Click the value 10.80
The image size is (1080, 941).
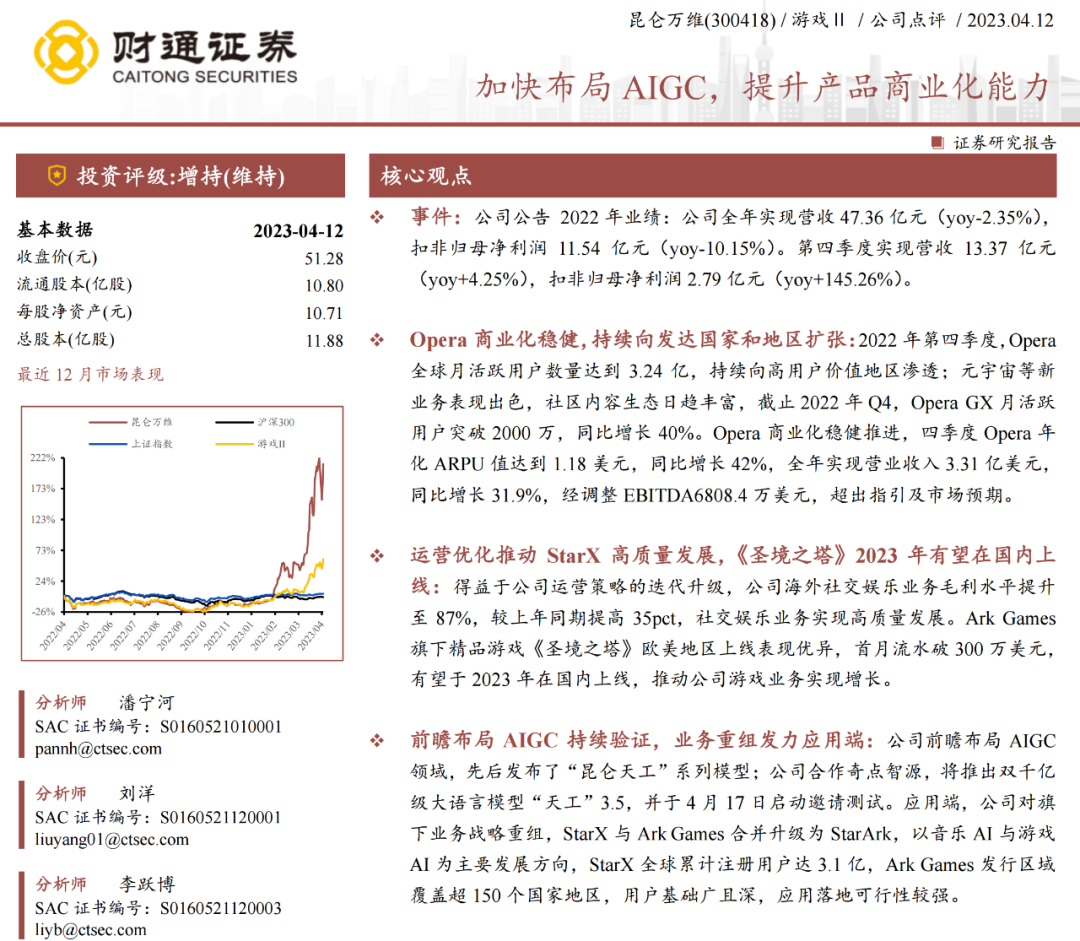click(x=324, y=286)
